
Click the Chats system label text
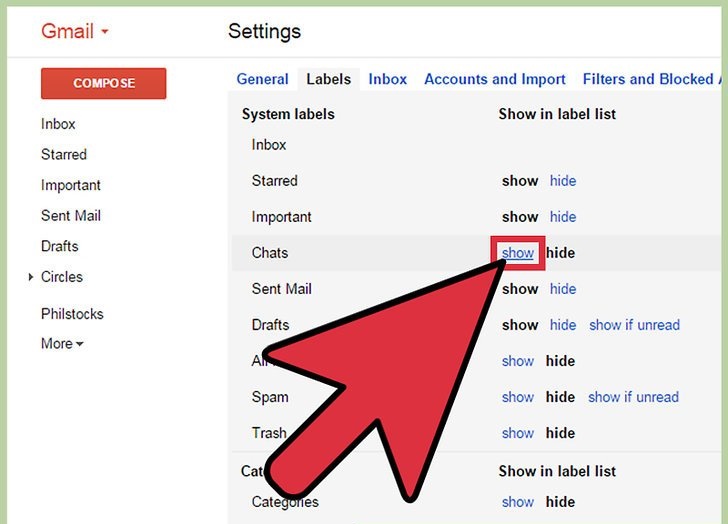point(270,253)
